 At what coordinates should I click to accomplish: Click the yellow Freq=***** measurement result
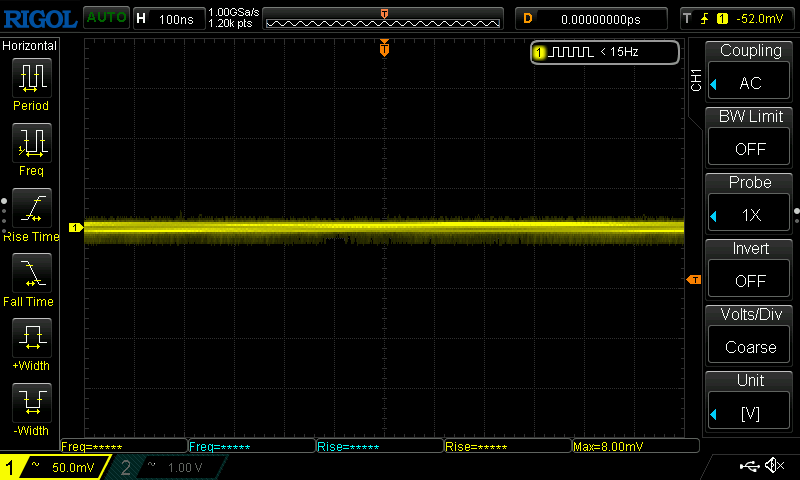123,446
